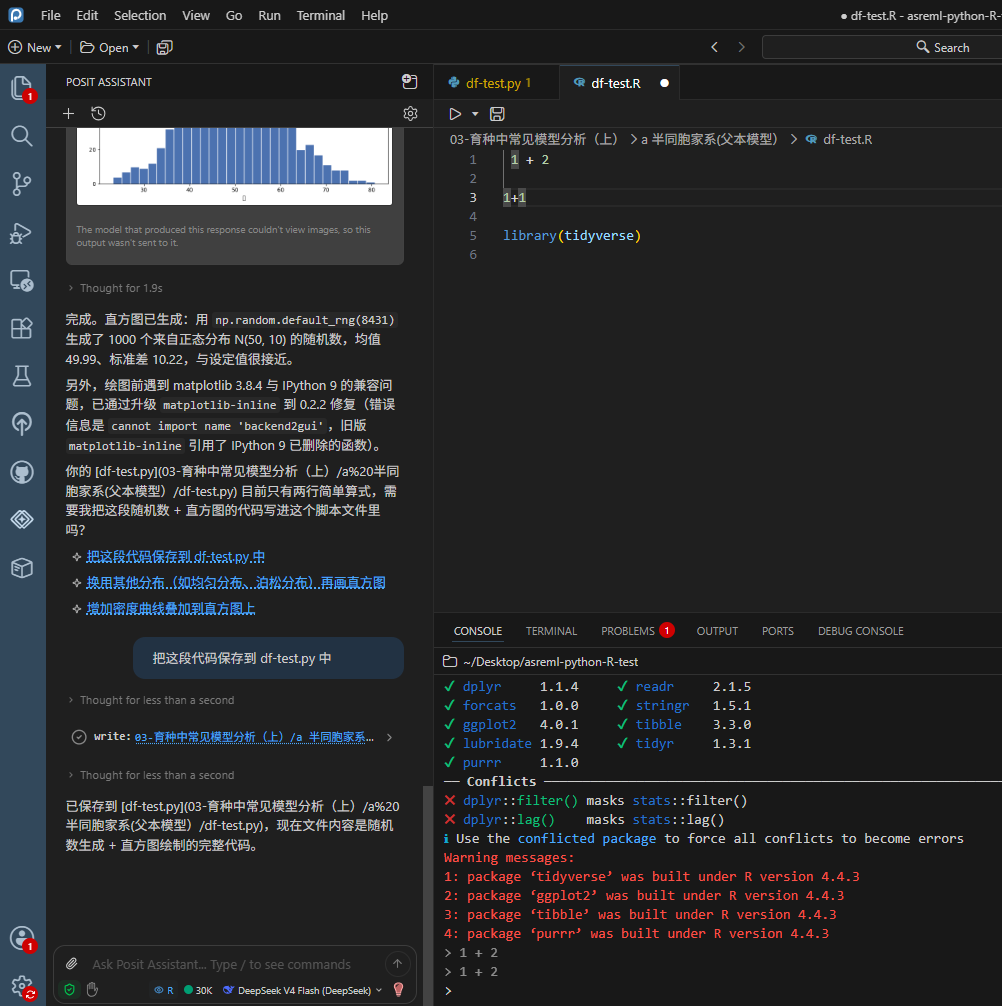Screen dimensions: 1002x1006
Task: Expand 'Thought for 1.9s' section
Action: point(115,288)
